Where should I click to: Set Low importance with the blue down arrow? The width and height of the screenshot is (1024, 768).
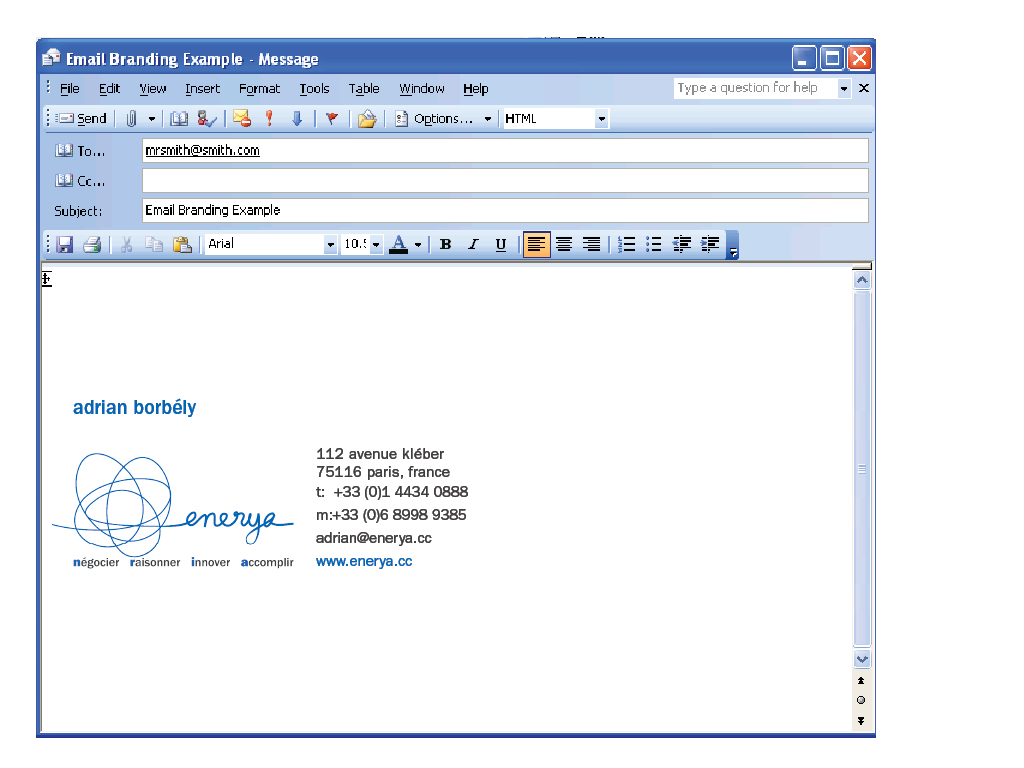point(297,119)
